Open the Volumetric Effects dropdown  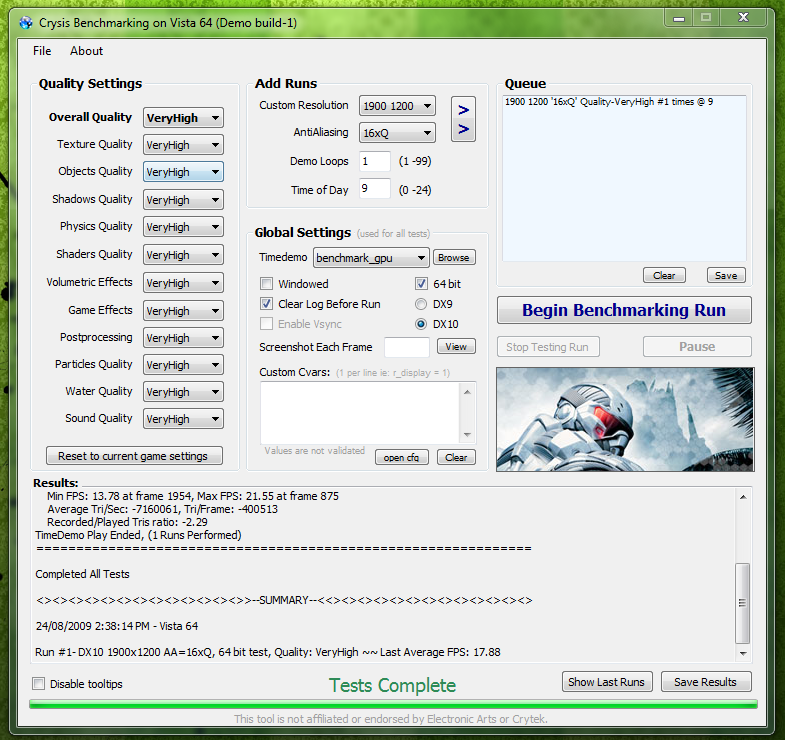coord(183,283)
